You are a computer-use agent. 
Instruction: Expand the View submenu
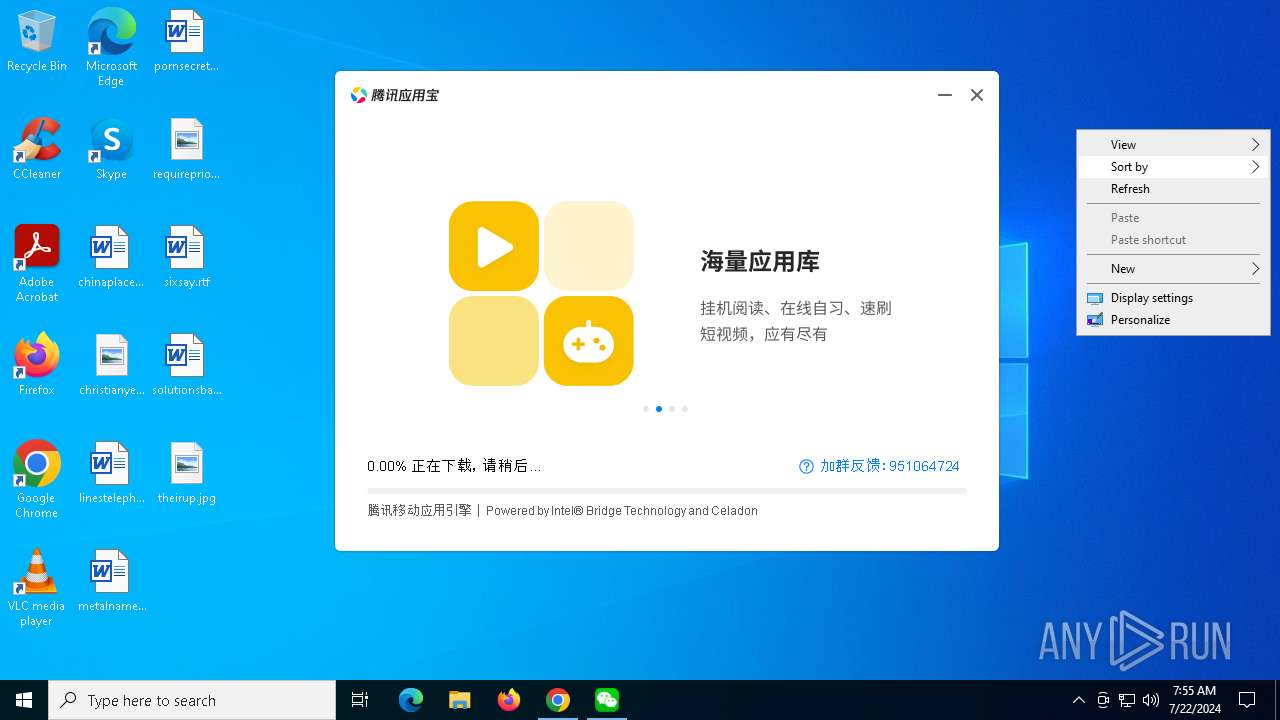pyautogui.click(x=1173, y=145)
